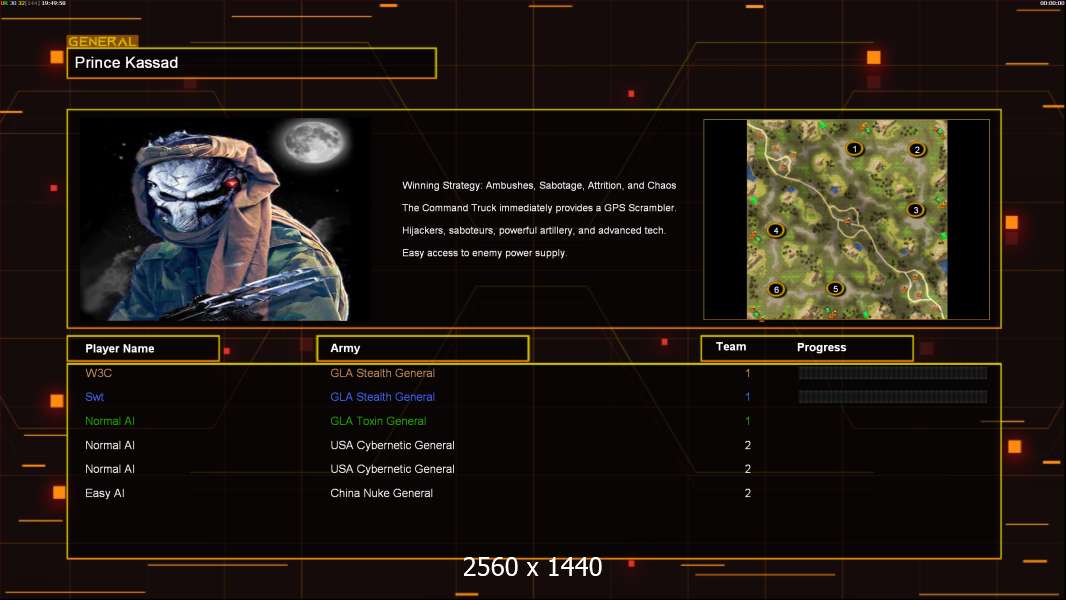Pick start position marker 5 on the map

click(x=836, y=289)
